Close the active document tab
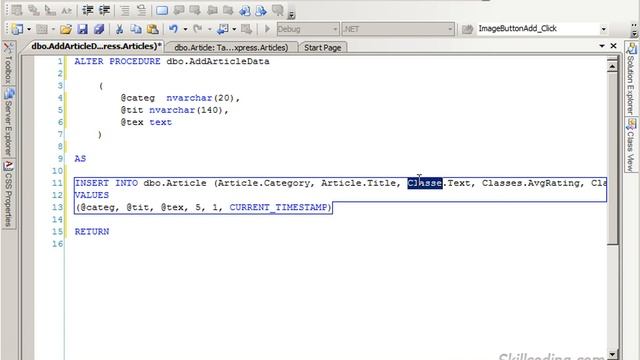Viewport: 640px width, 360px height. click(x=613, y=46)
